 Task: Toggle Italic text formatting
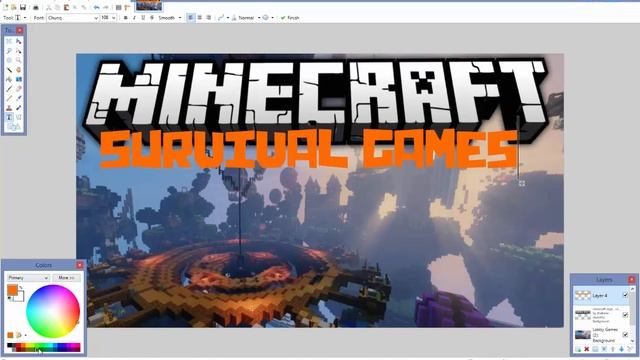pyautogui.click(x=134, y=18)
